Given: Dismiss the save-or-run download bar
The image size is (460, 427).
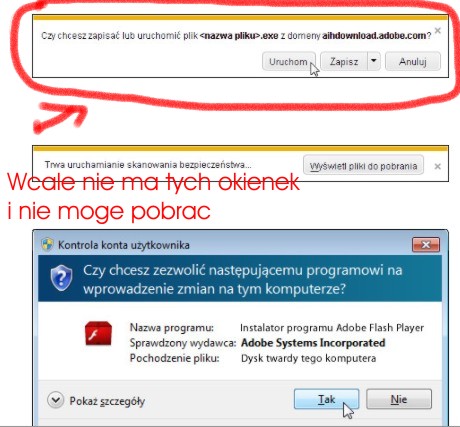Looking at the screenshot, I should click(438, 31).
